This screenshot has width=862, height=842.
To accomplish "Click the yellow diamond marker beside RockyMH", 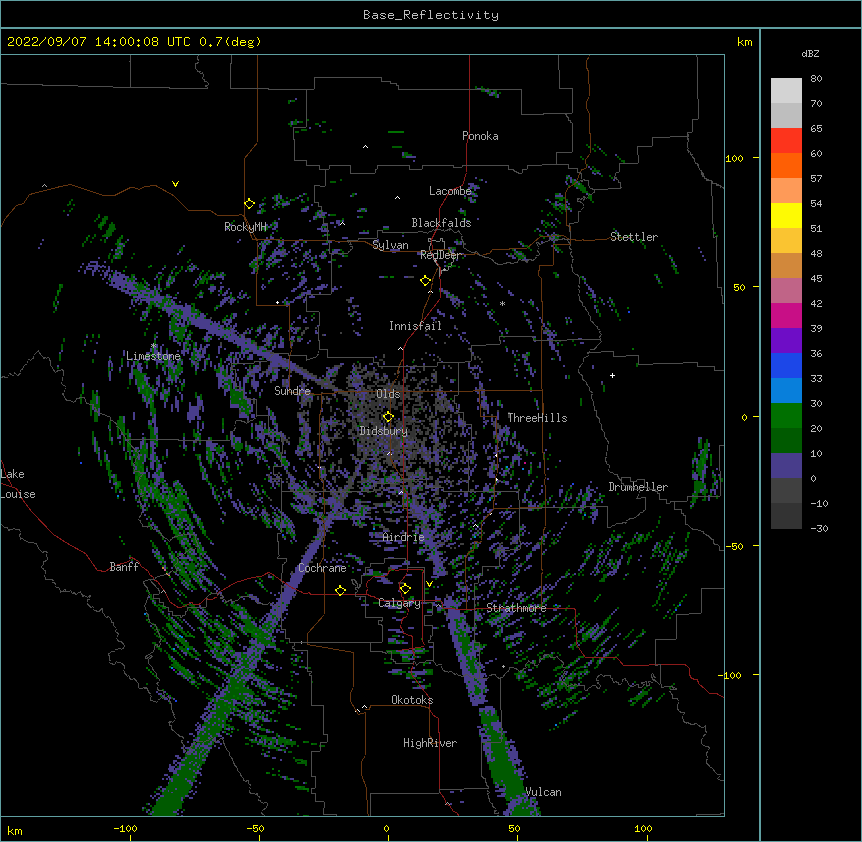I will point(249,204).
